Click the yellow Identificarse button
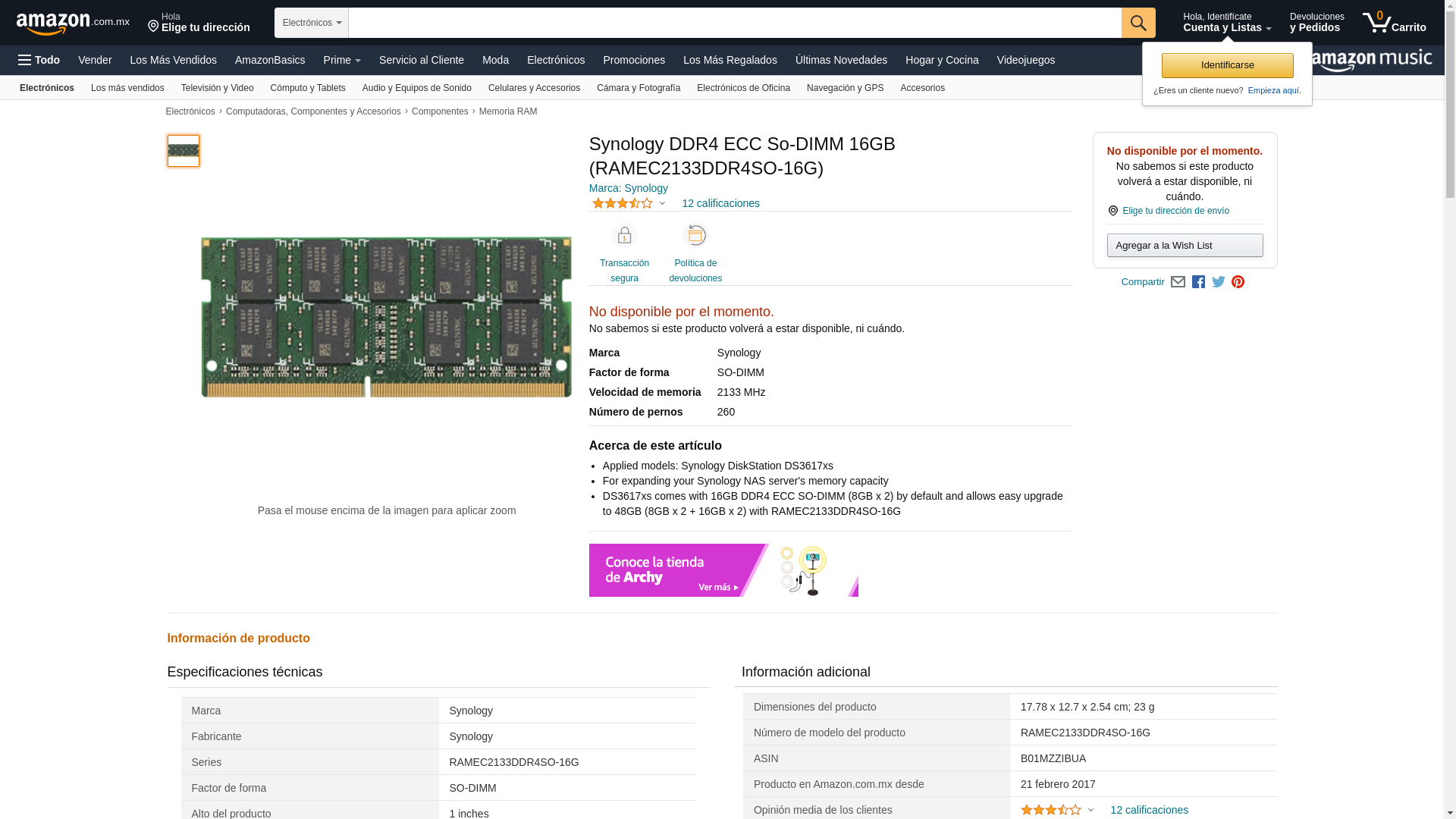Screen dimensions: 1456x819 1227,65
